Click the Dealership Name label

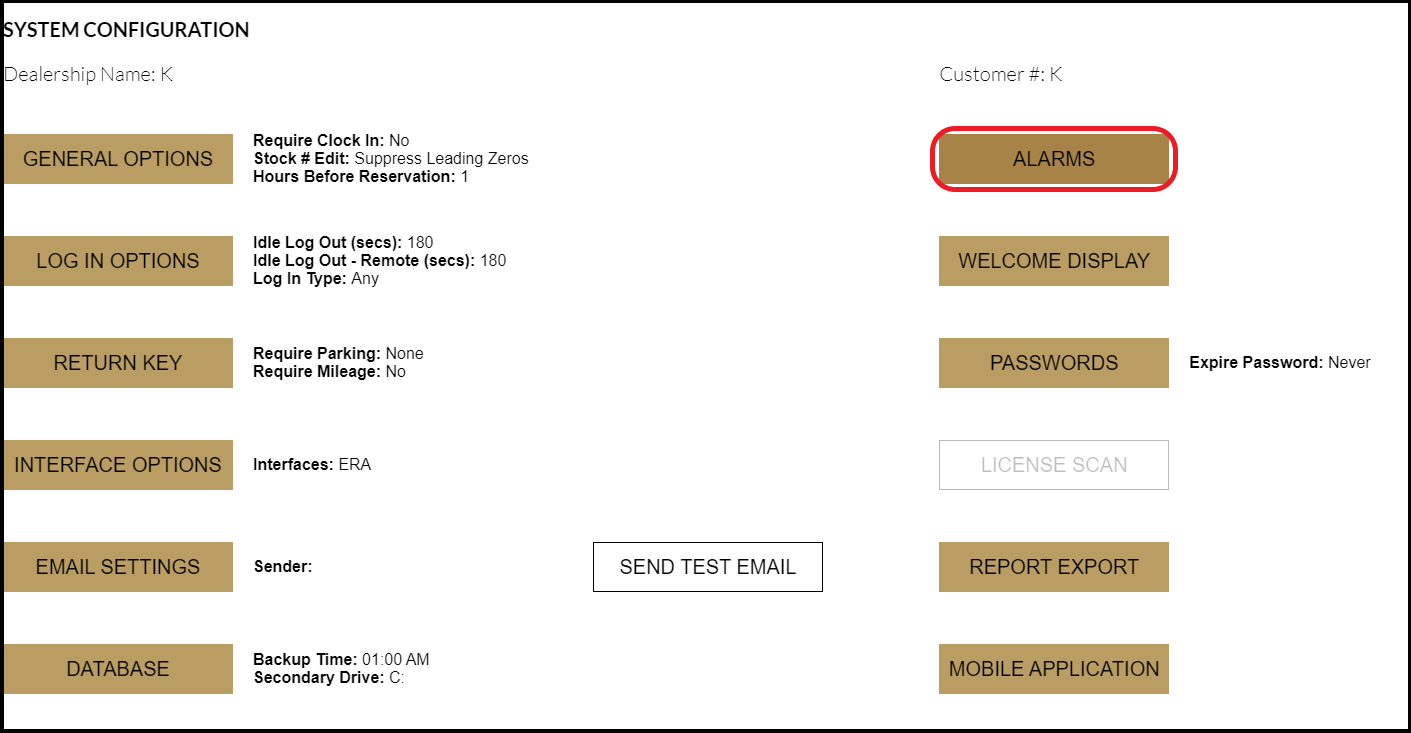tap(89, 74)
